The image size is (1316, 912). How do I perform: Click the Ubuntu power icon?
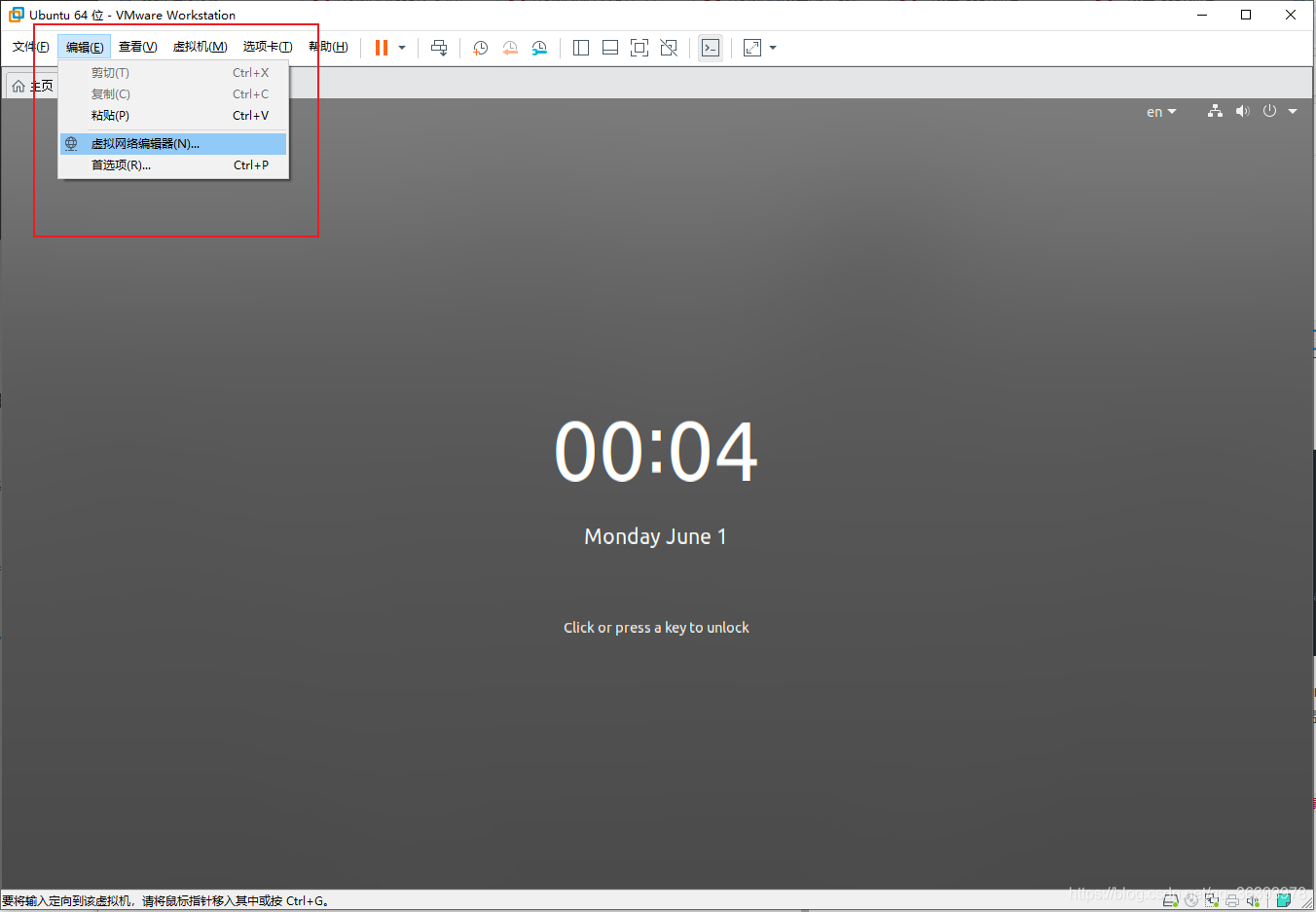tap(1269, 111)
